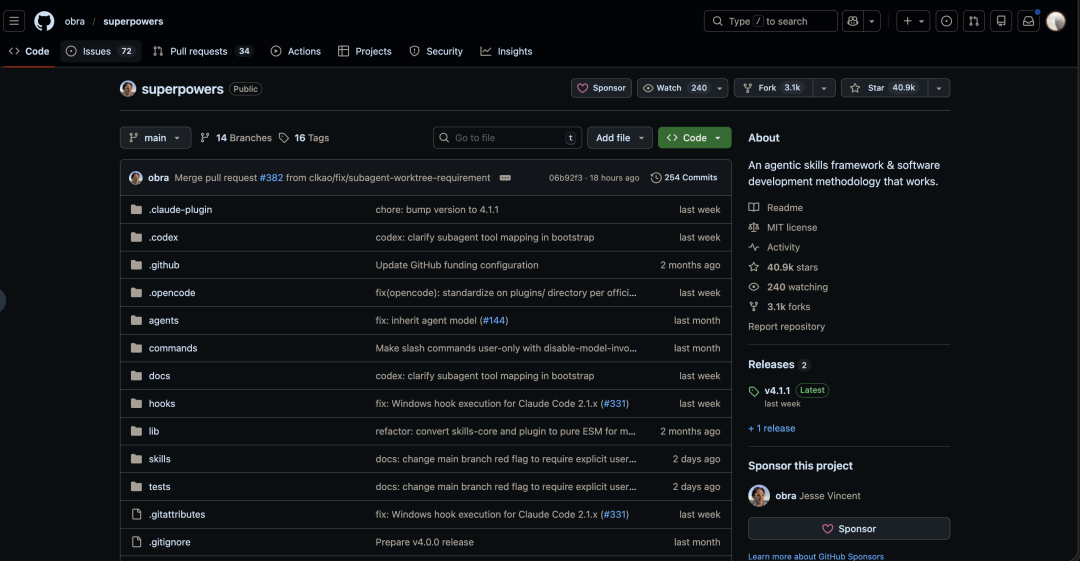The image size is (1080, 561).
Task: Click the Activity pulse icon
Action: pos(754,247)
